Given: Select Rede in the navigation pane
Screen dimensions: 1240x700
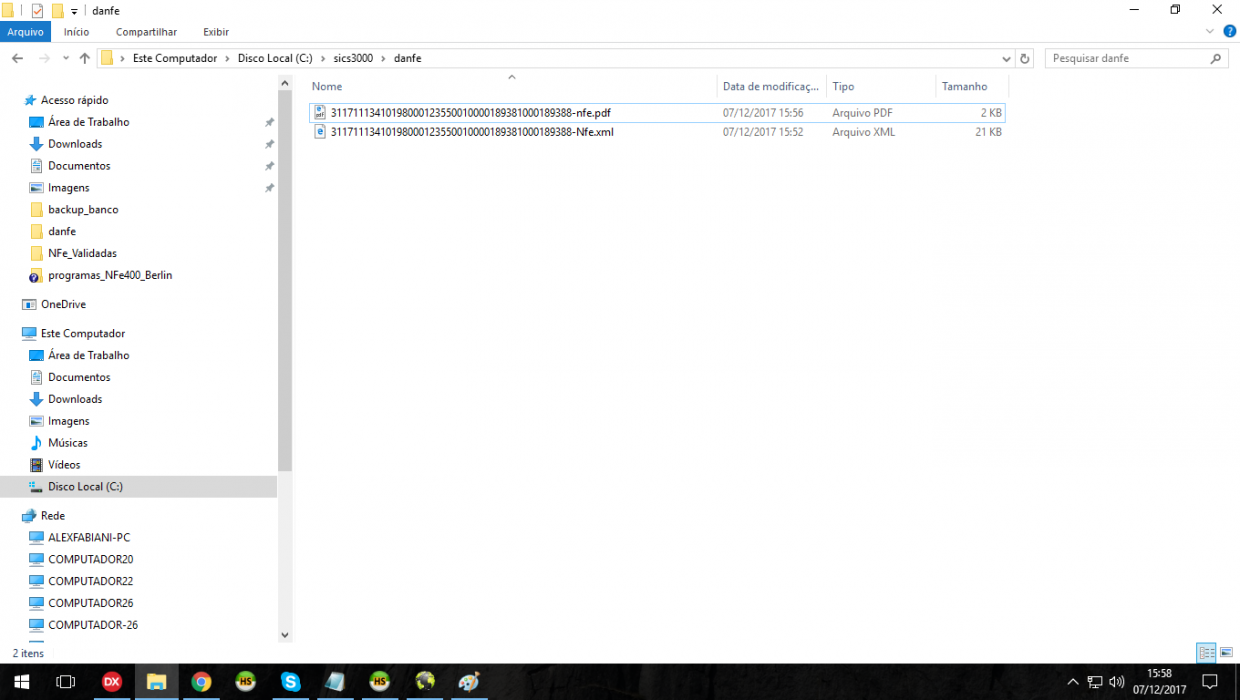Looking at the screenshot, I should pos(53,516).
